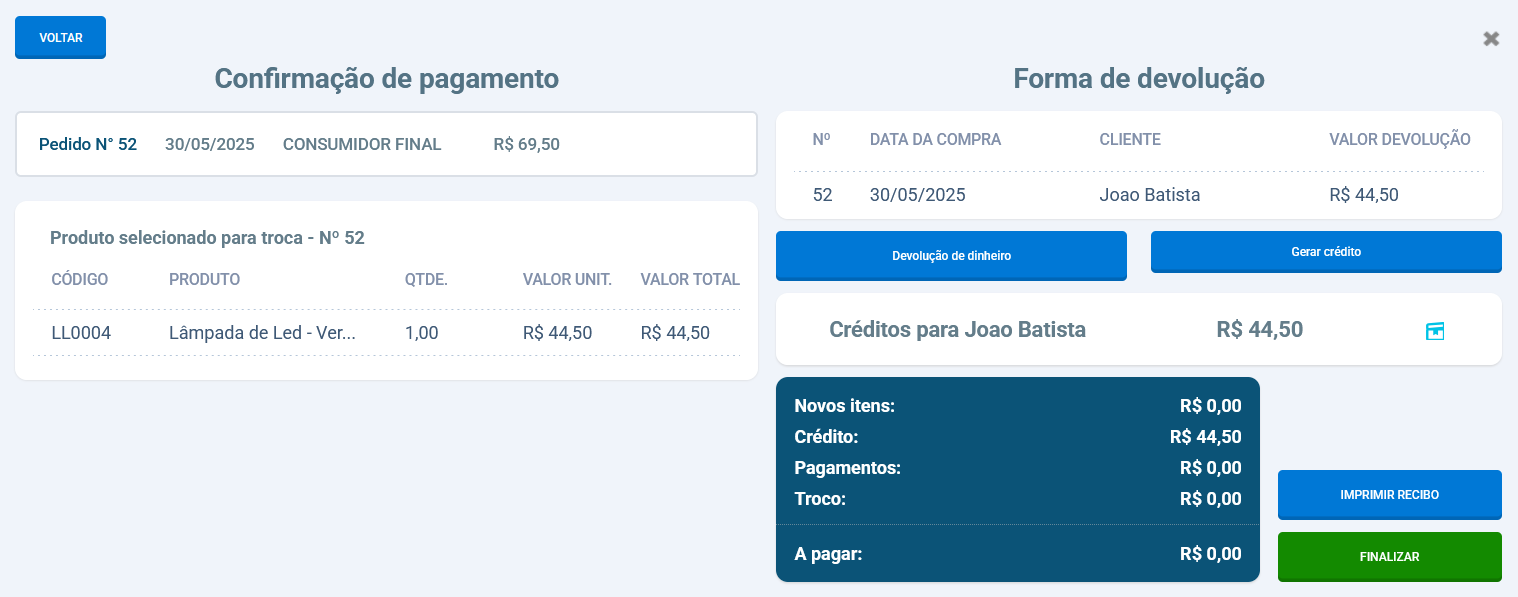Select the Lâmpada de Led product name
This screenshot has width=1518, height=597.
262,333
